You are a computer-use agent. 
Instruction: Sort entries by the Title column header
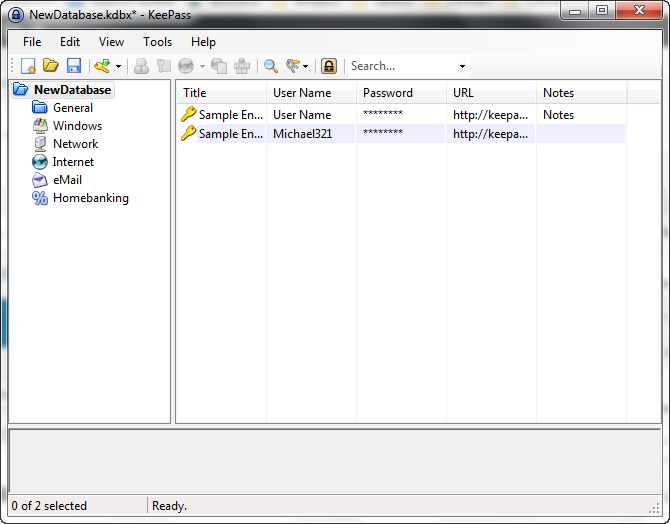click(220, 93)
